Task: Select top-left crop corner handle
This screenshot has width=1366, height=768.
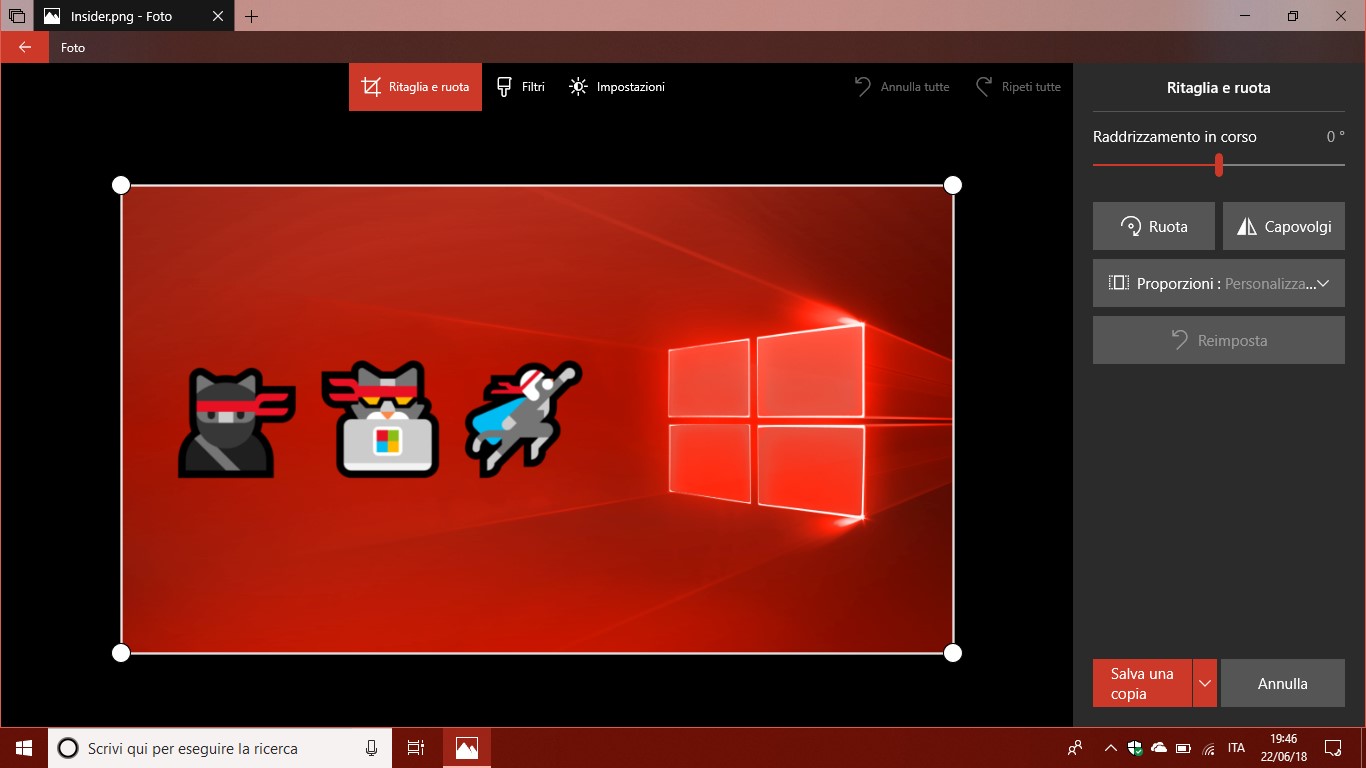Action: coord(121,185)
